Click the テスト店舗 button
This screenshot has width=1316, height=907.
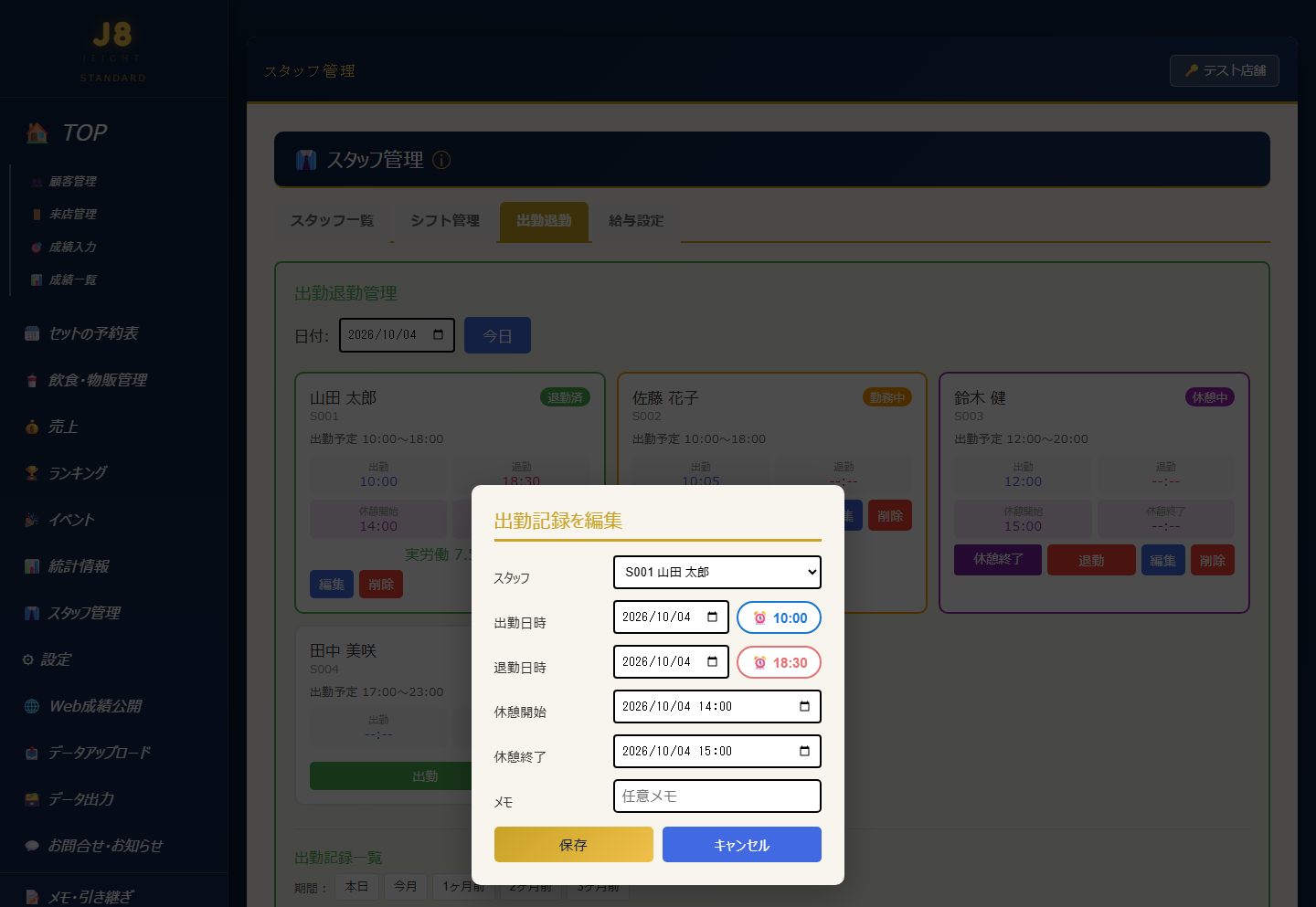[x=1225, y=70]
